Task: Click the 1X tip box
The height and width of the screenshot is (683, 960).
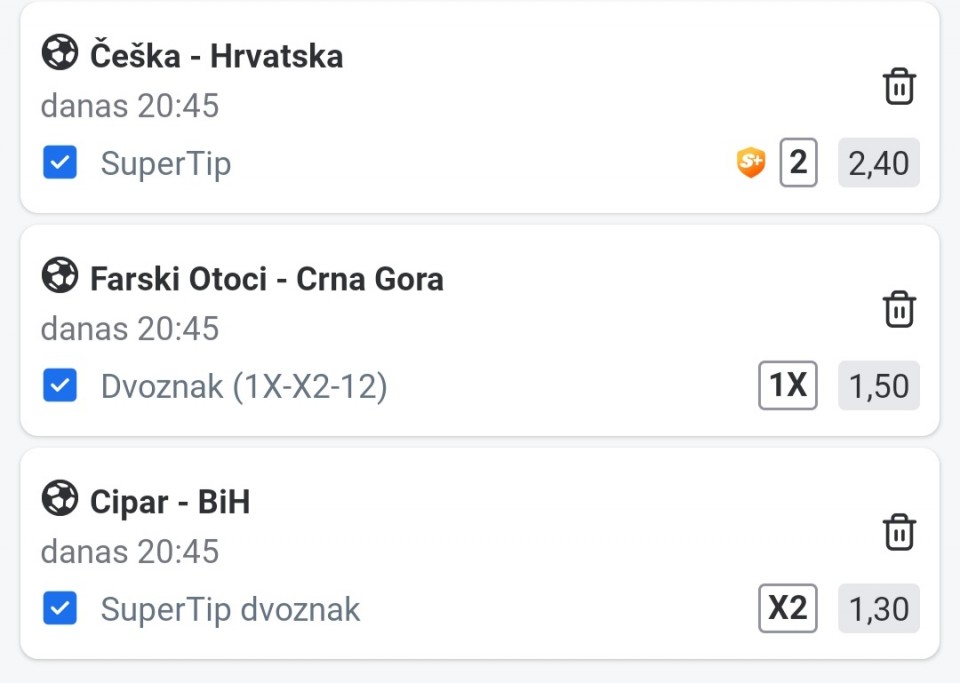Action: coord(787,385)
